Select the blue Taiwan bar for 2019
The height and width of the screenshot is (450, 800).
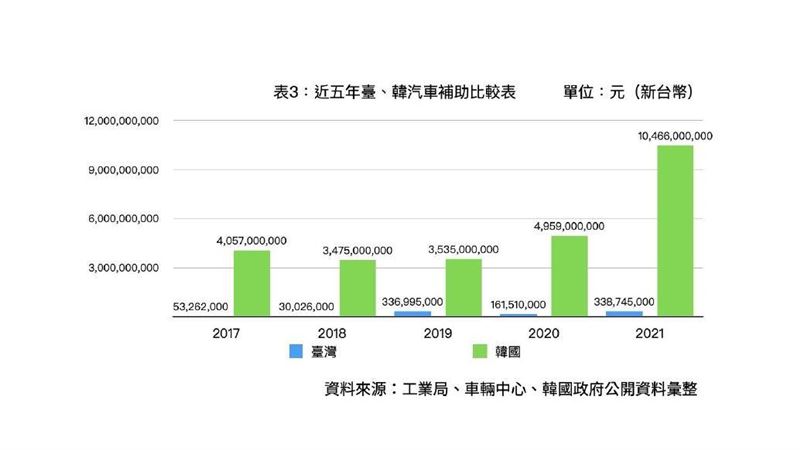413,314
